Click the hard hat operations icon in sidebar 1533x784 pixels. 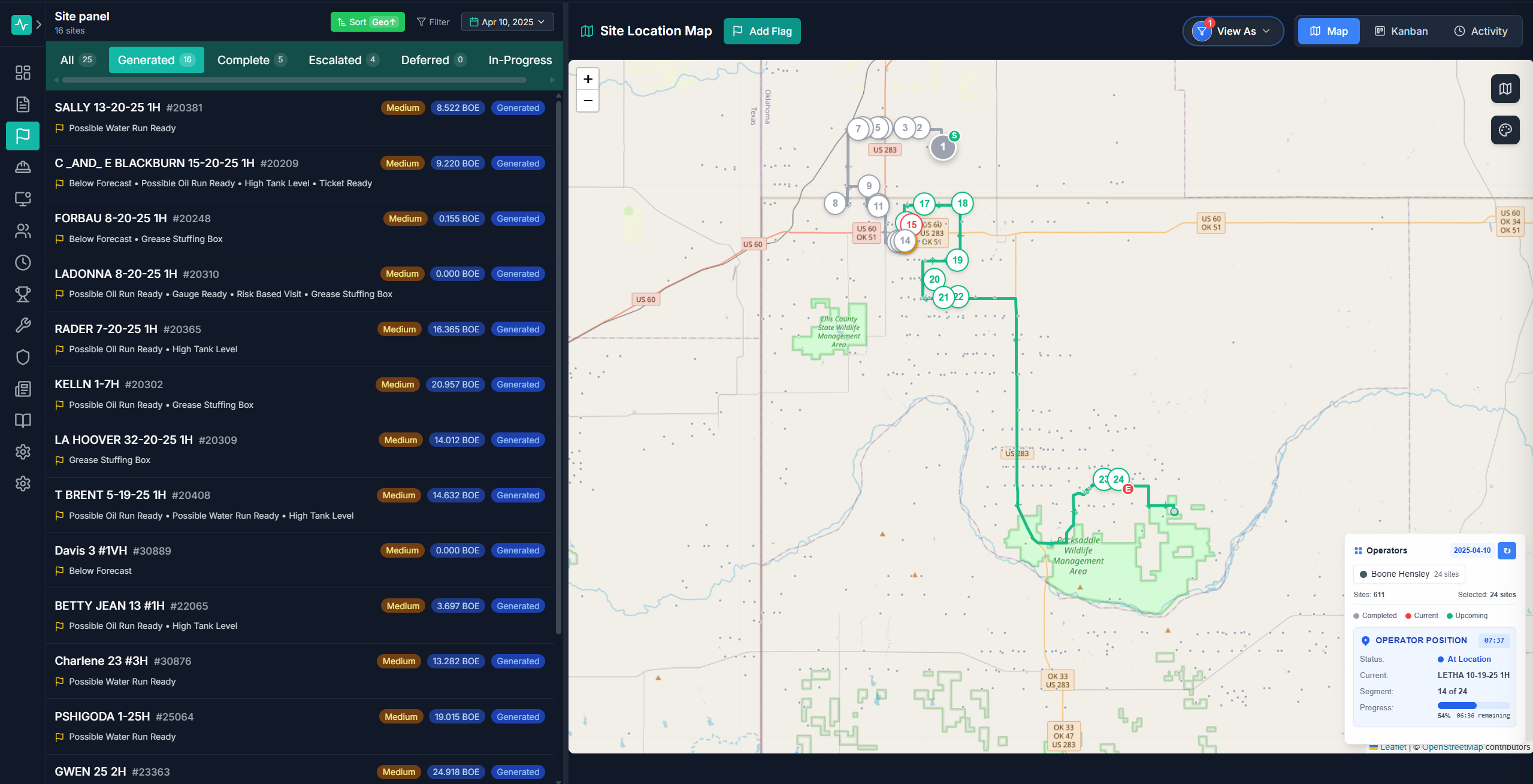[x=22, y=168]
